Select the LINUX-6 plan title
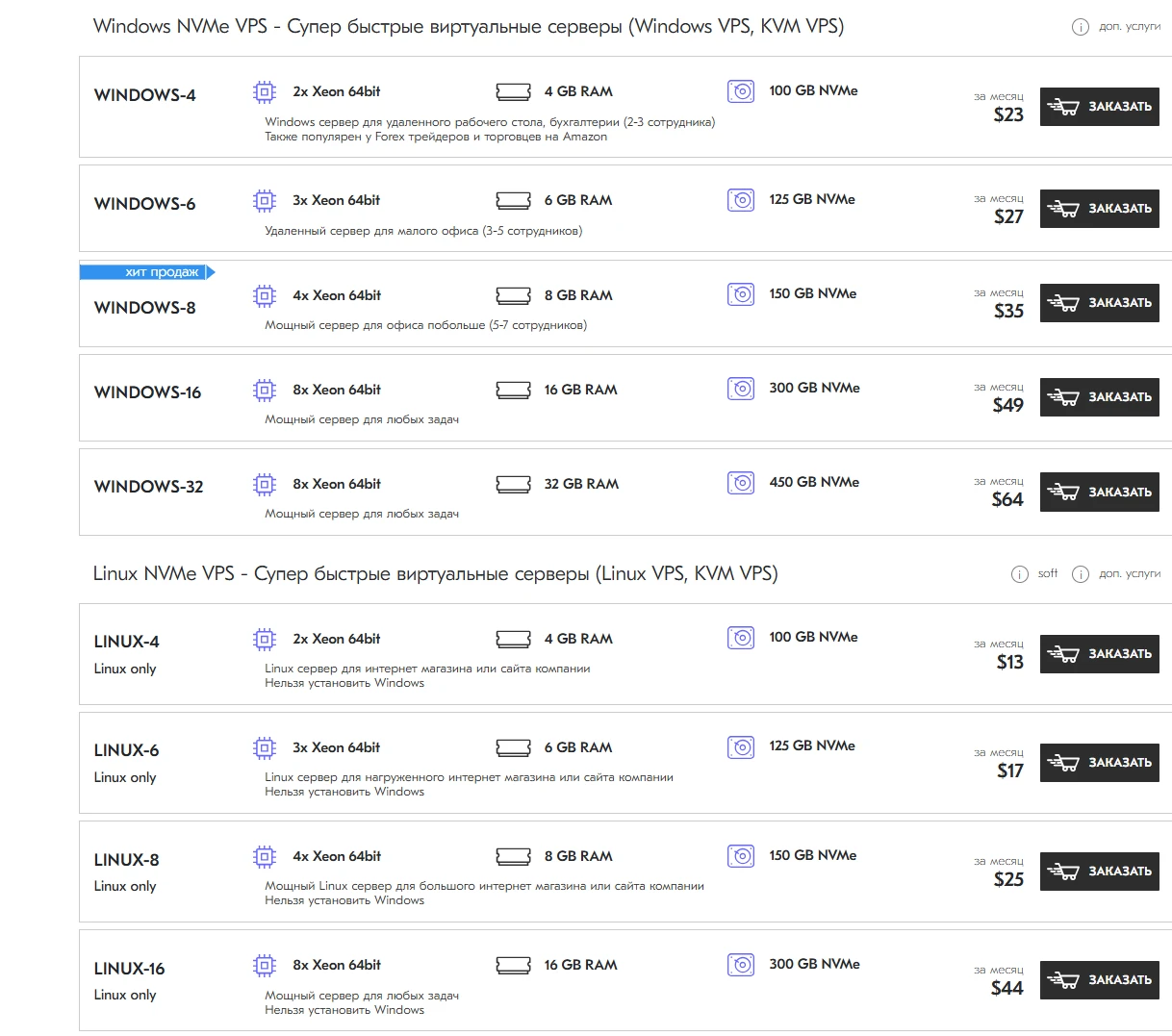The image size is (1172, 1036). coord(126,750)
